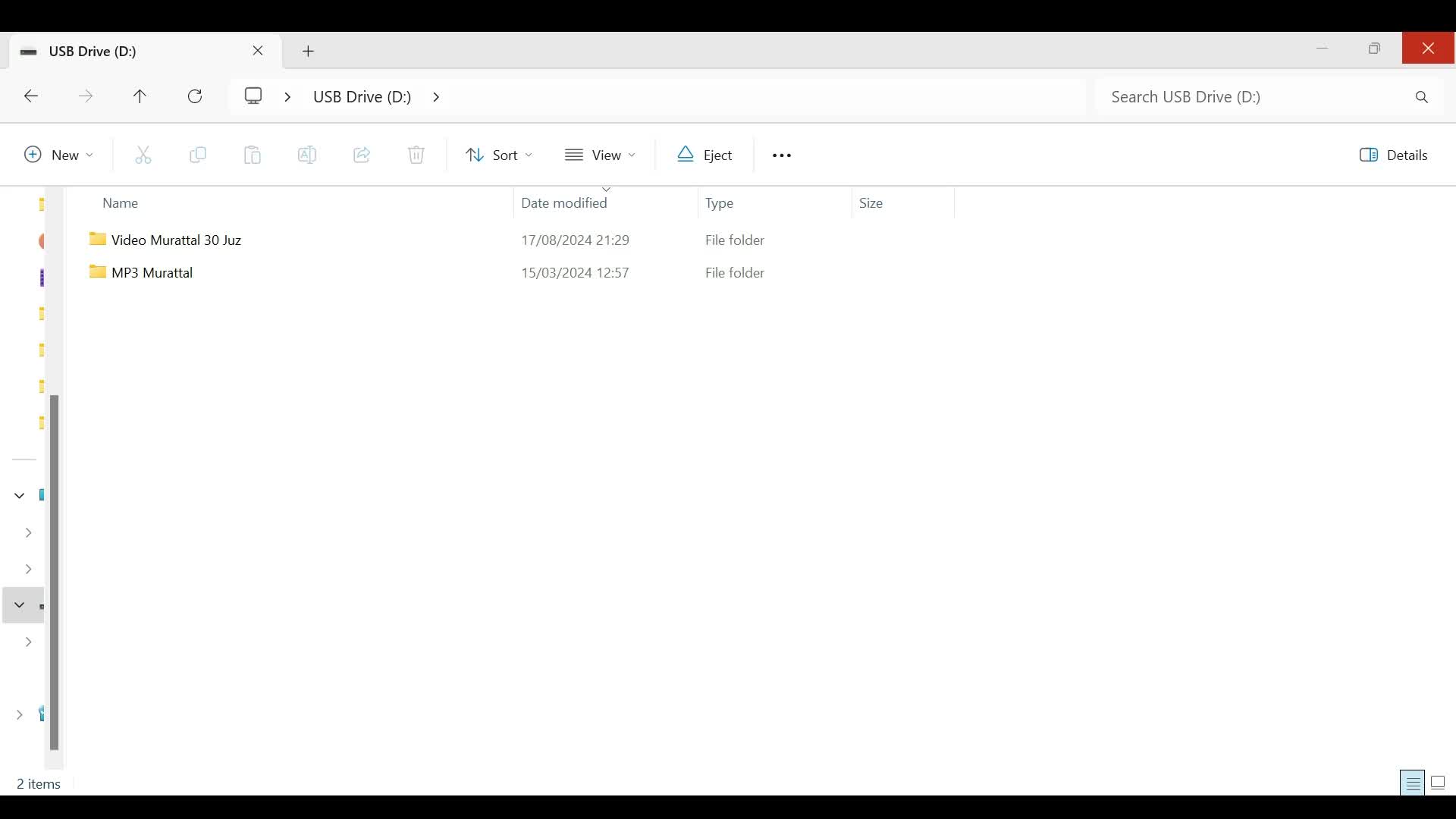
Task: Expand chevron after USB Drive (D:)
Action: (436, 97)
